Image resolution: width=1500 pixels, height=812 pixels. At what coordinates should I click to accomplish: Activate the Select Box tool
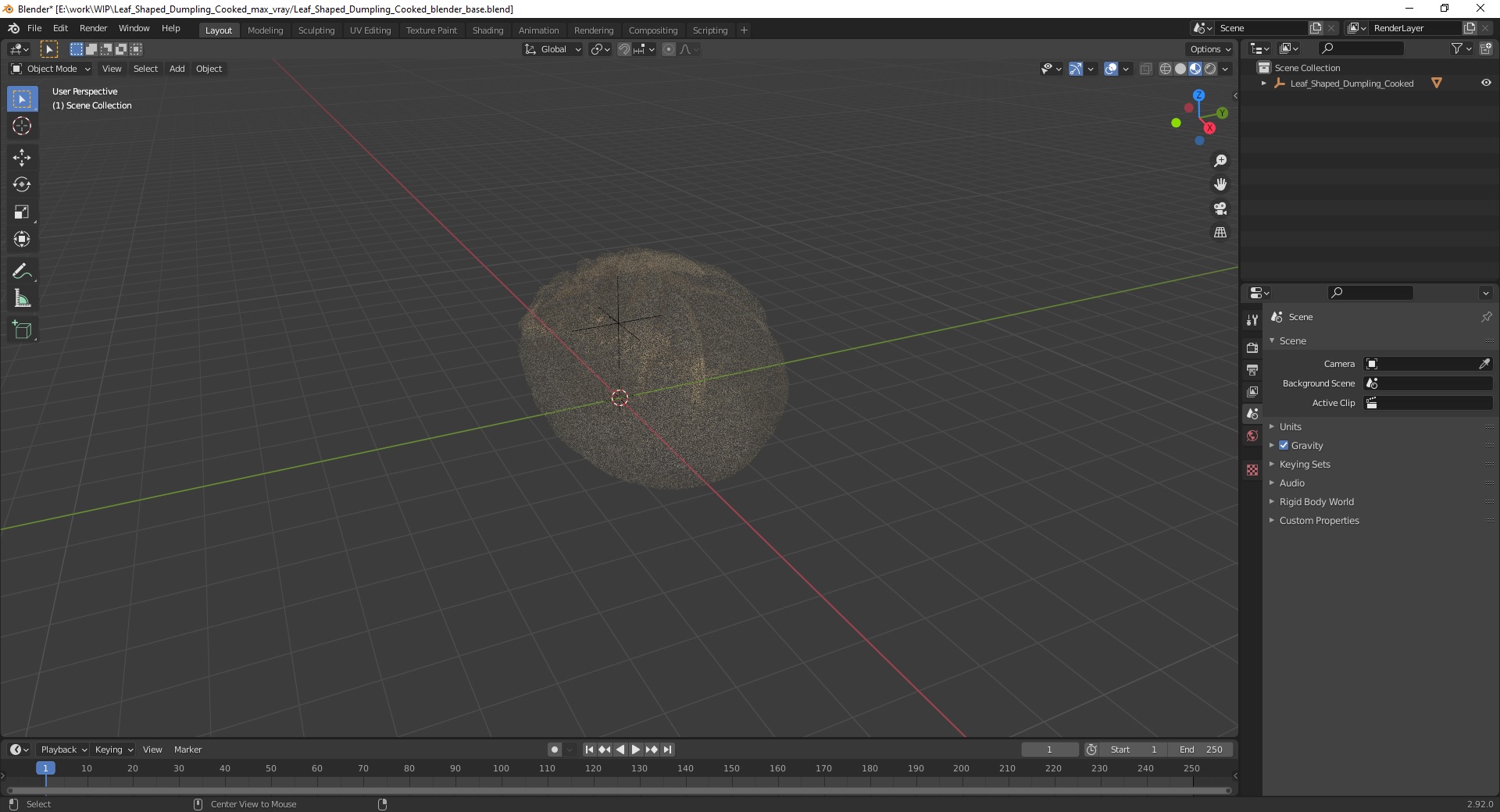click(22, 99)
